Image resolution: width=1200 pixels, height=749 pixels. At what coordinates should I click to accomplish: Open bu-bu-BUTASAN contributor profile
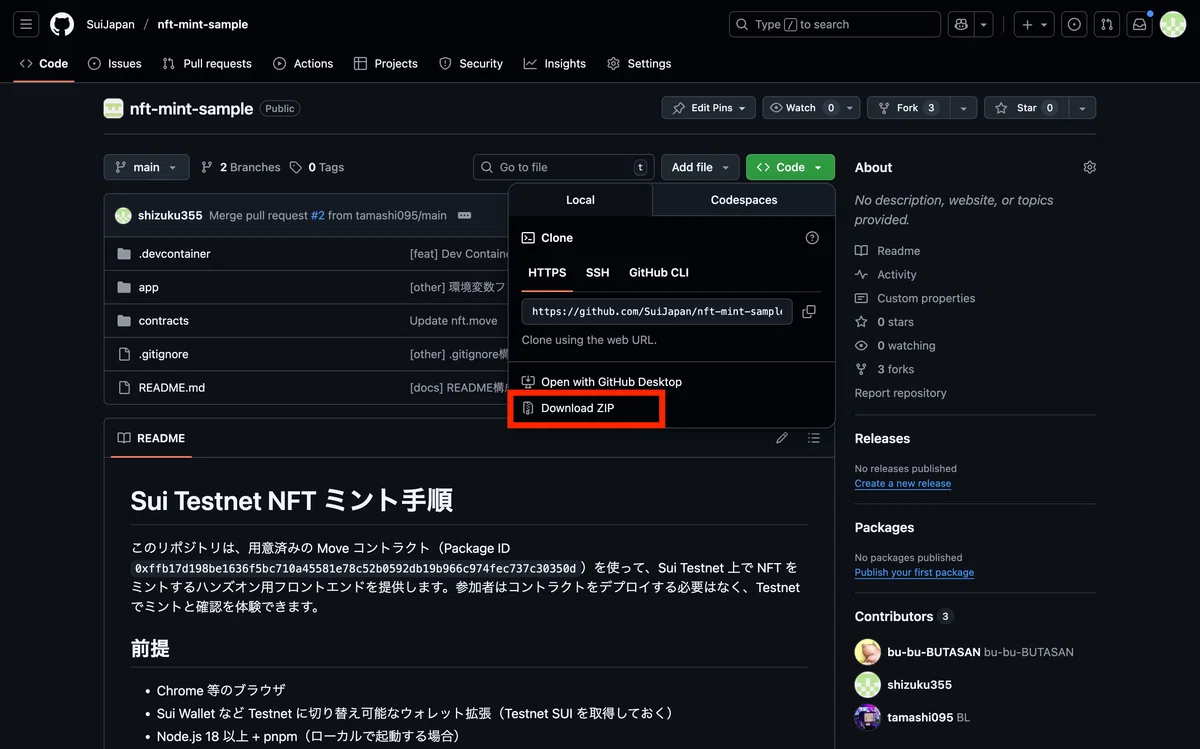tap(934, 652)
